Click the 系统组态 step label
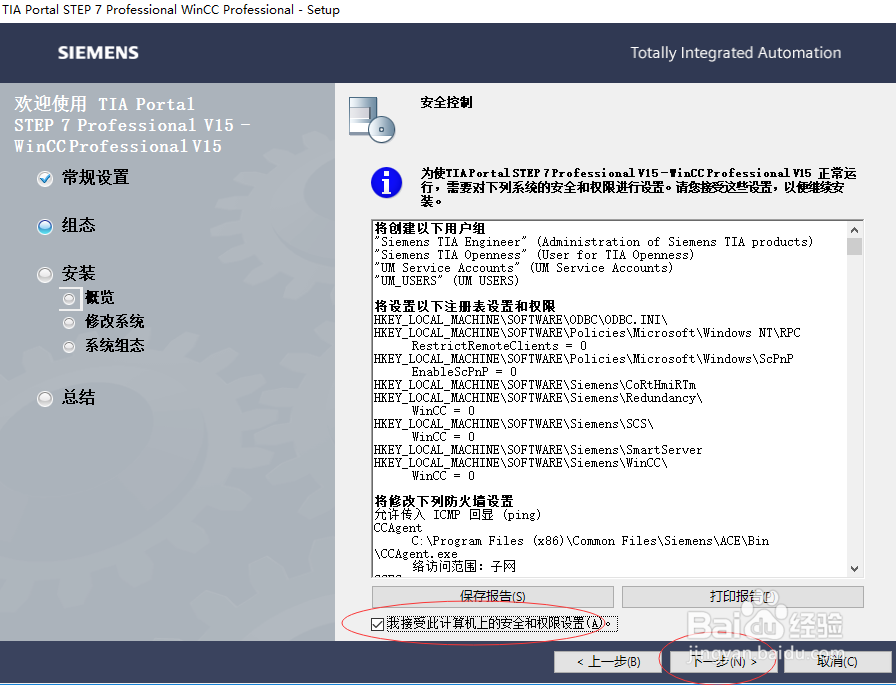Image resolution: width=896 pixels, height=685 pixels. pos(114,346)
